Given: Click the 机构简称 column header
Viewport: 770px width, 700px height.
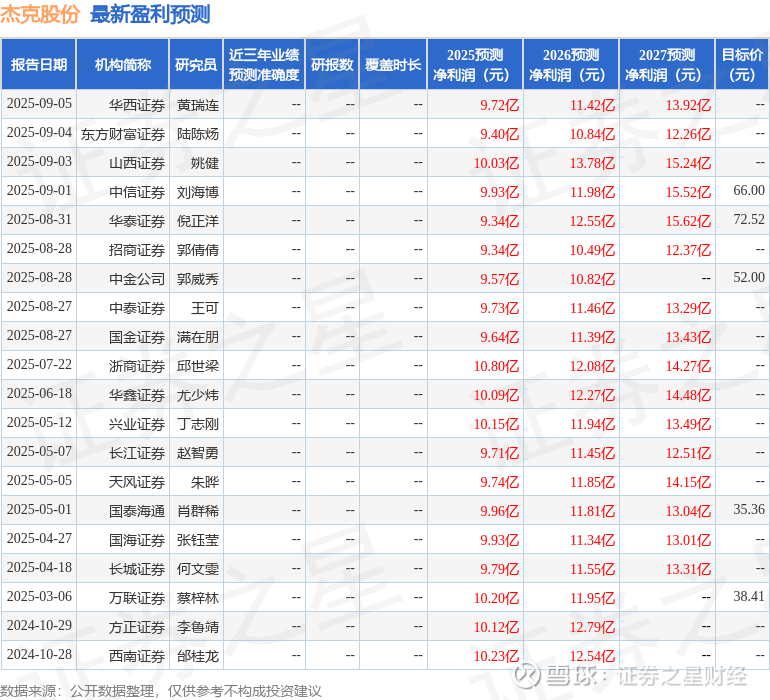Looking at the screenshot, I should [x=123, y=65].
